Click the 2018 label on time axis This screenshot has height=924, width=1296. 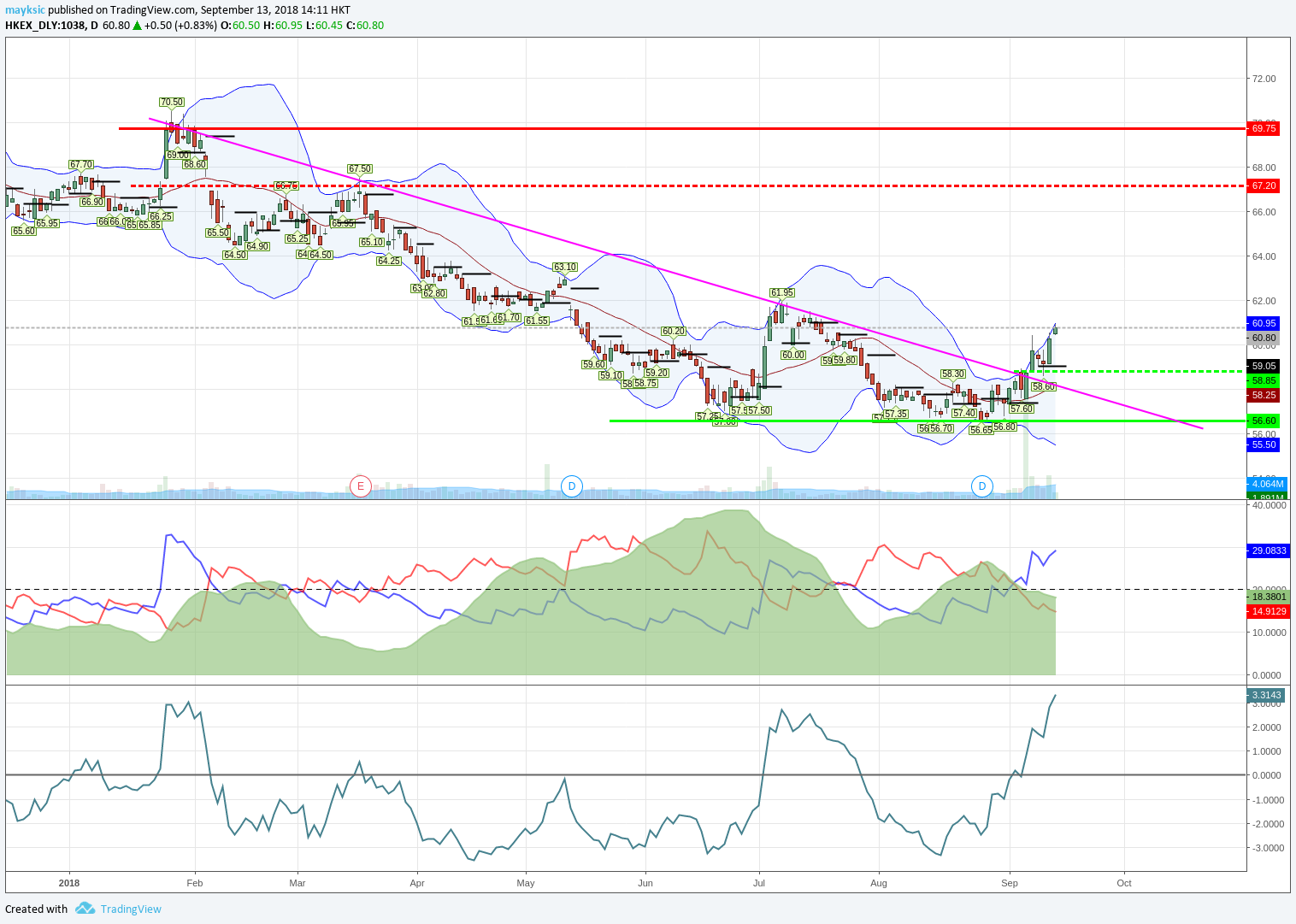point(69,883)
